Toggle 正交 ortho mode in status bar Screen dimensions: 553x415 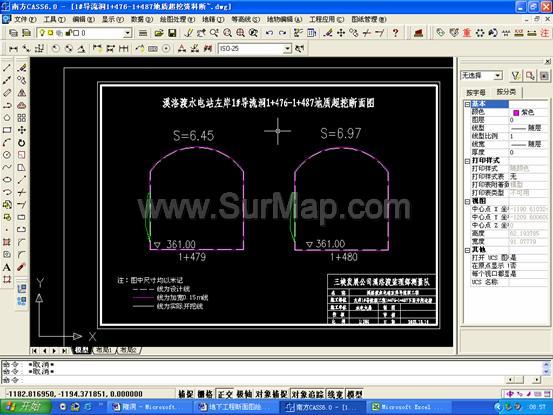coord(224,394)
